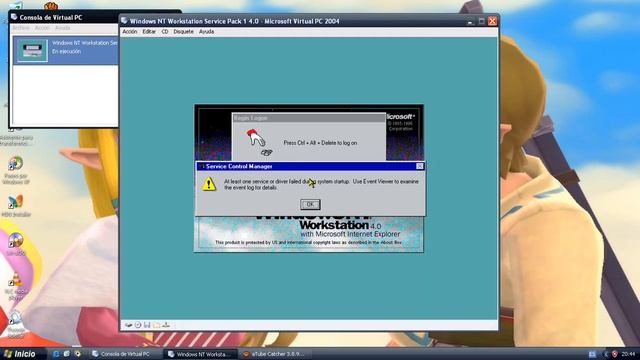
Task: Click the Show Desktop quick launch icon
Action: click(67, 354)
